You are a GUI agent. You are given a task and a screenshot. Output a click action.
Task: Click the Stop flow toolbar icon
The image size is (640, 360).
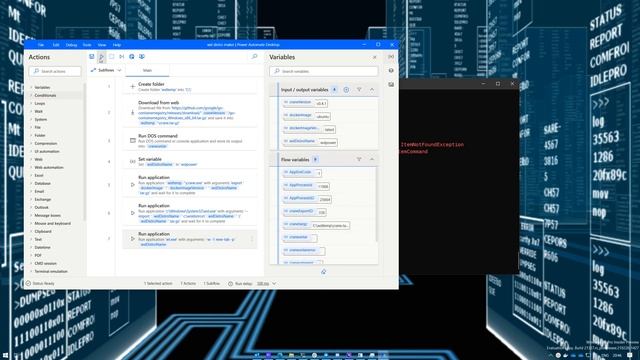111,57
